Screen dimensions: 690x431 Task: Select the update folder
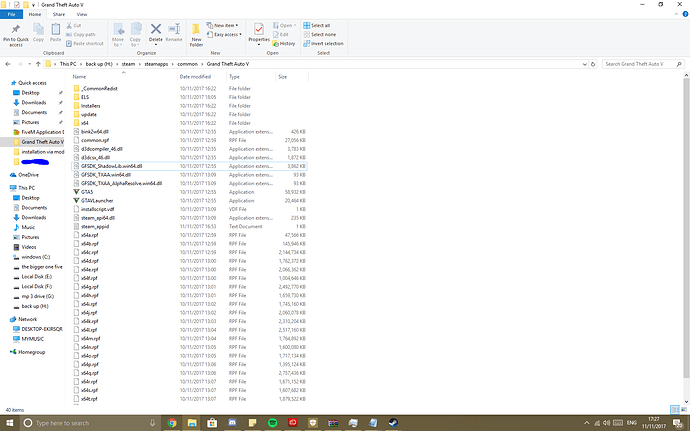pos(89,114)
